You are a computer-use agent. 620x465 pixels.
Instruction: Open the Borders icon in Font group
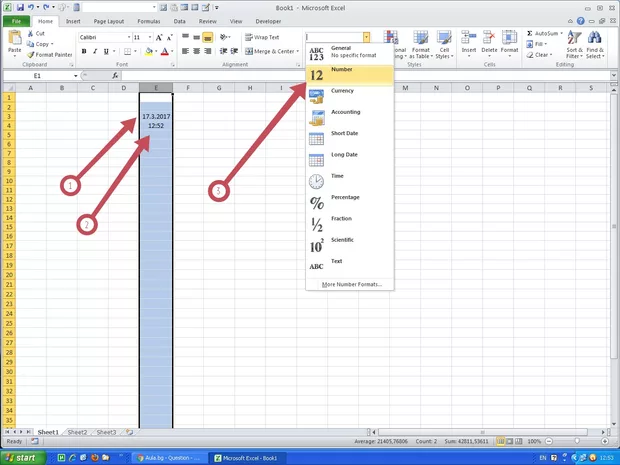pyautogui.click(x=127, y=51)
